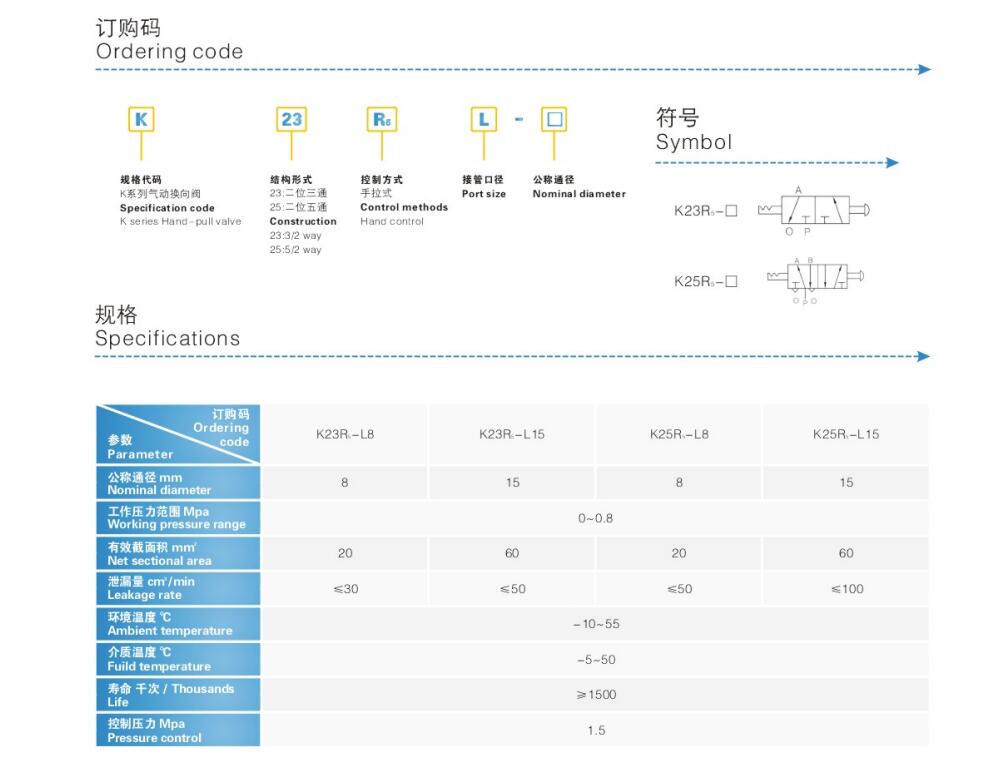This screenshot has width=1000, height=772.
Task: Click the yellow-boxed K specification code
Action: (x=141, y=120)
